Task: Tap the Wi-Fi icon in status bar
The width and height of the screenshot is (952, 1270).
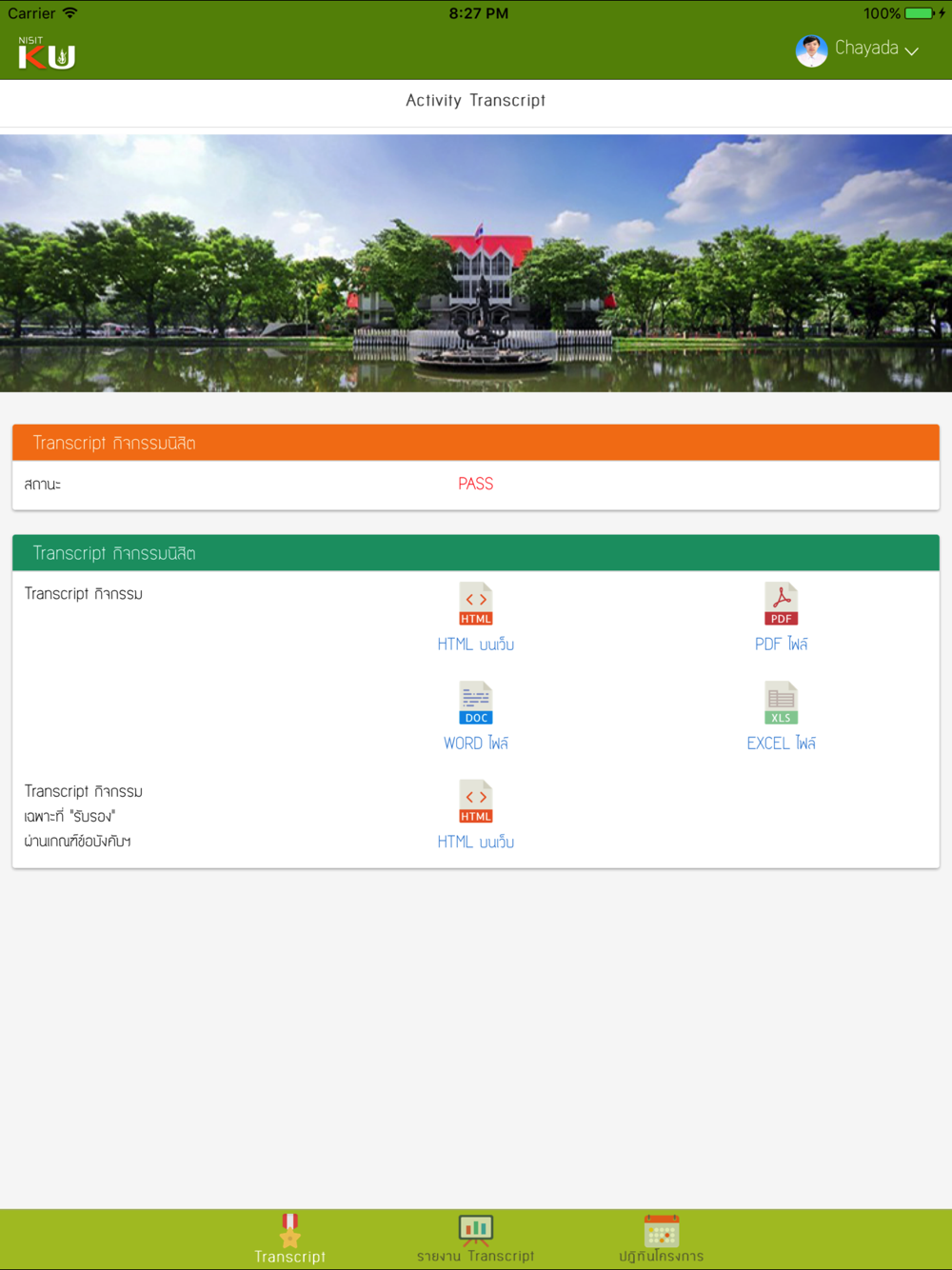Action: coord(69,13)
